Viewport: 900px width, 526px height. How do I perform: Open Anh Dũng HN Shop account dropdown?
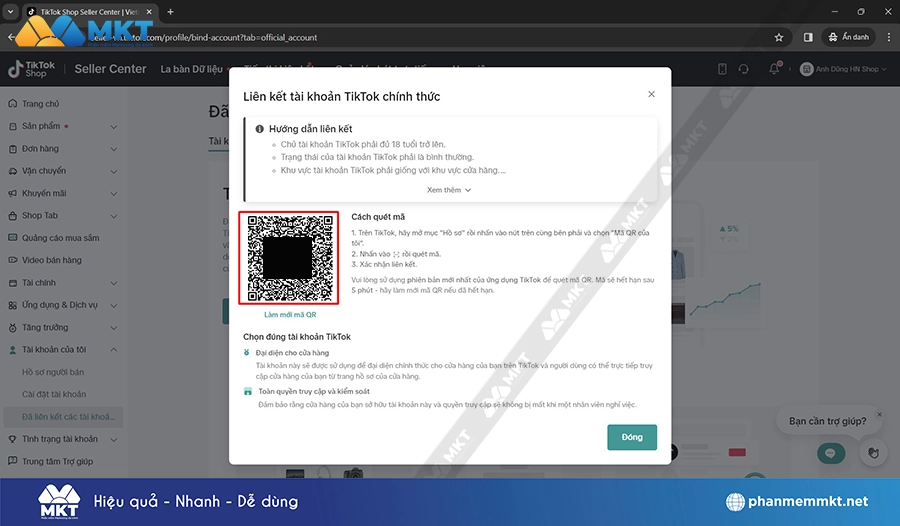pyautogui.click(x=843, y=69)
